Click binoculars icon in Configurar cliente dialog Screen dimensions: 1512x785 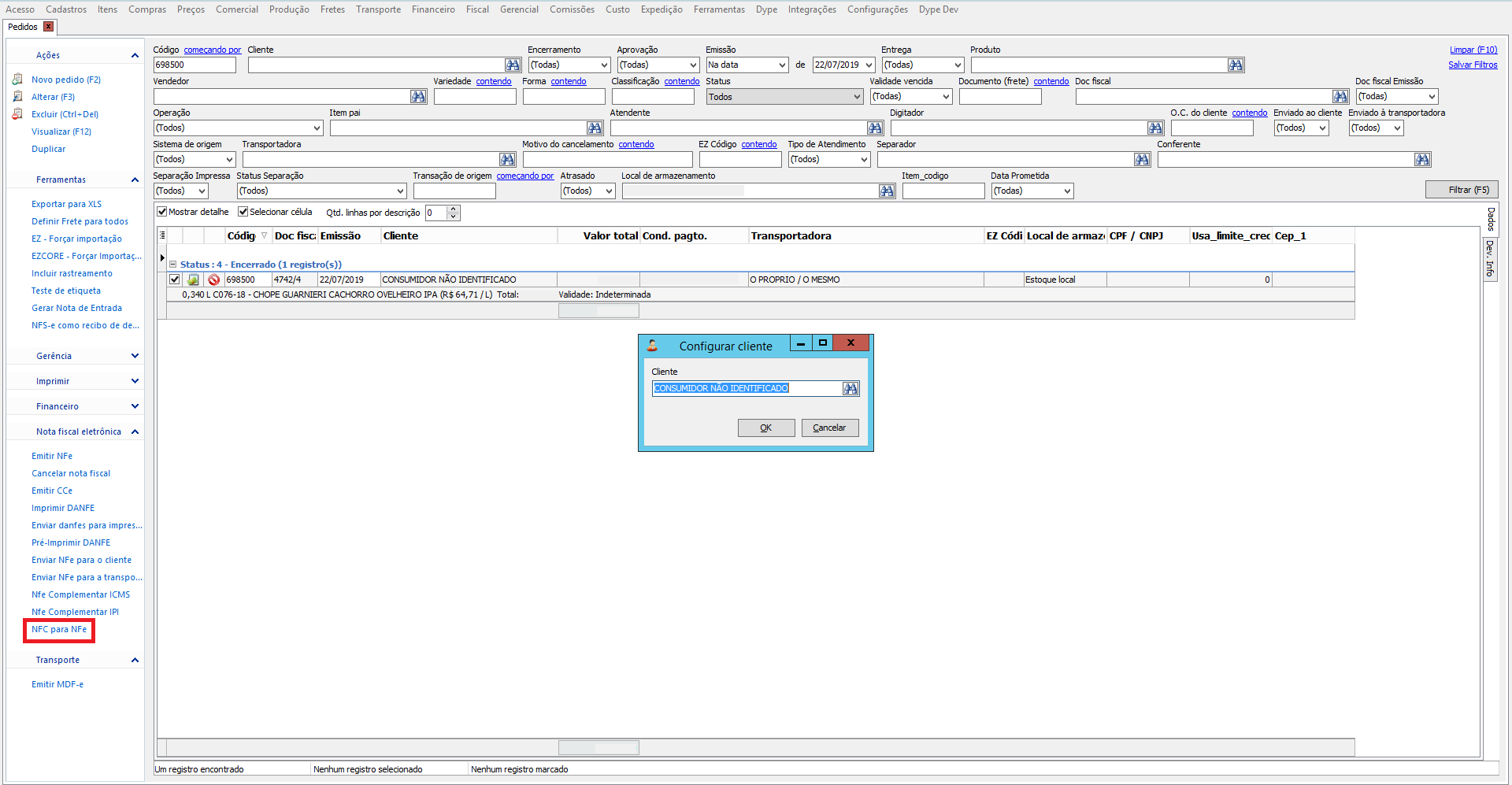[x=850, y=388]
